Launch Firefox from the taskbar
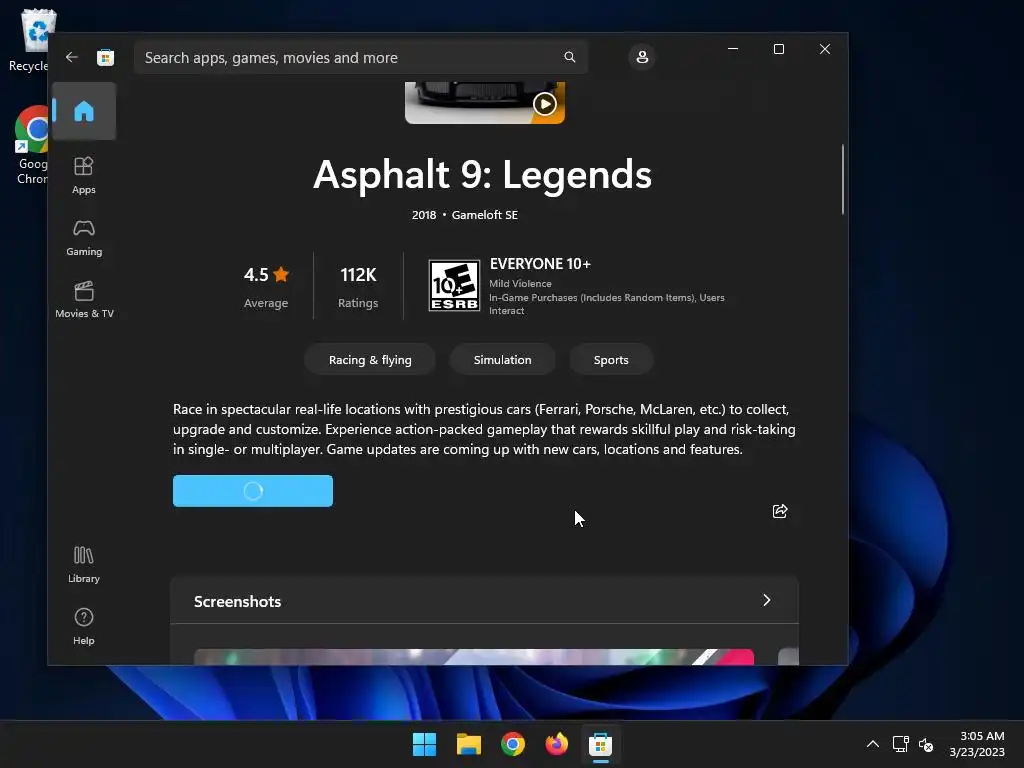 556,744
